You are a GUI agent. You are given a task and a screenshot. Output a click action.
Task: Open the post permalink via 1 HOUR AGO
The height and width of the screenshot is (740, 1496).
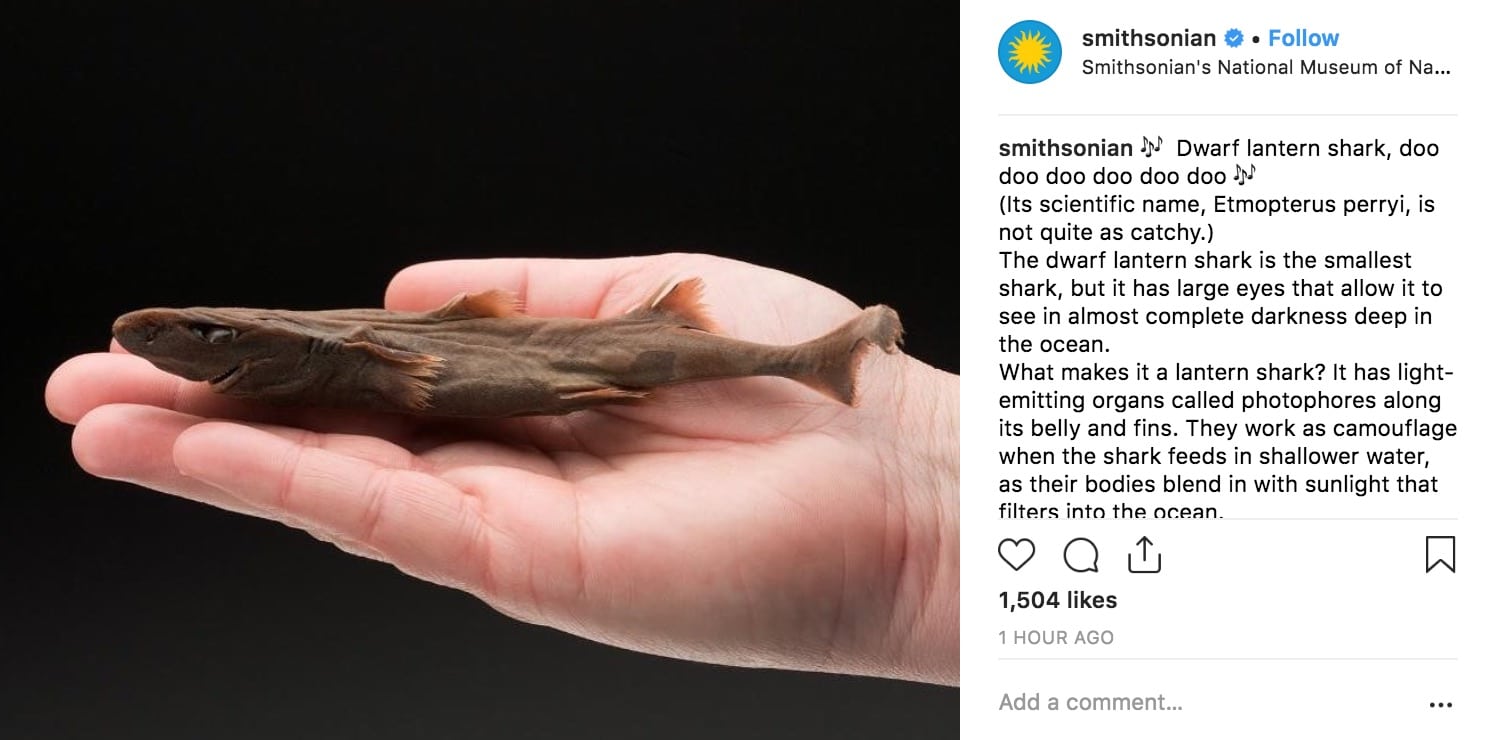coord(1056,637)
